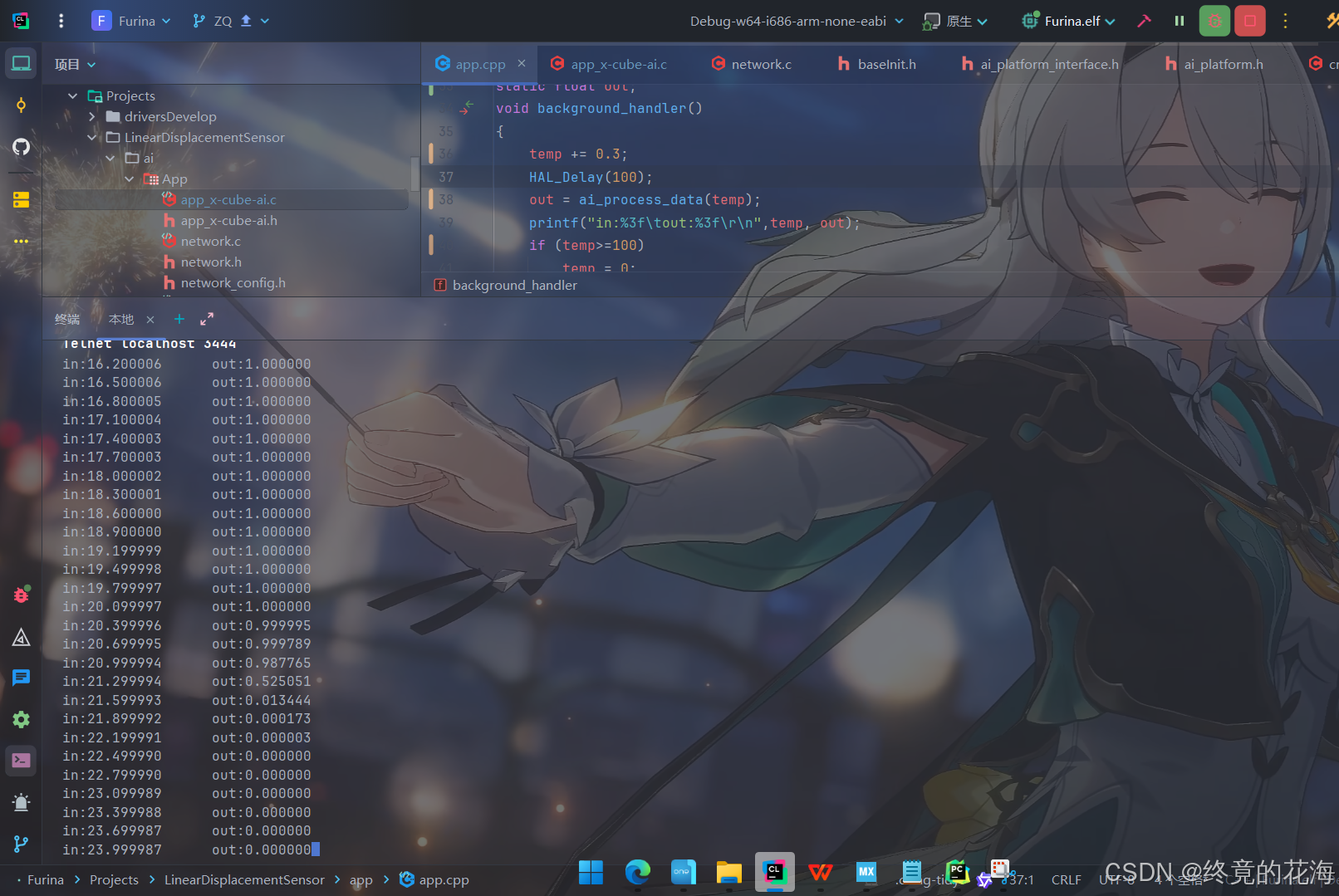Build project with the hammer icon

point(1144,21)
